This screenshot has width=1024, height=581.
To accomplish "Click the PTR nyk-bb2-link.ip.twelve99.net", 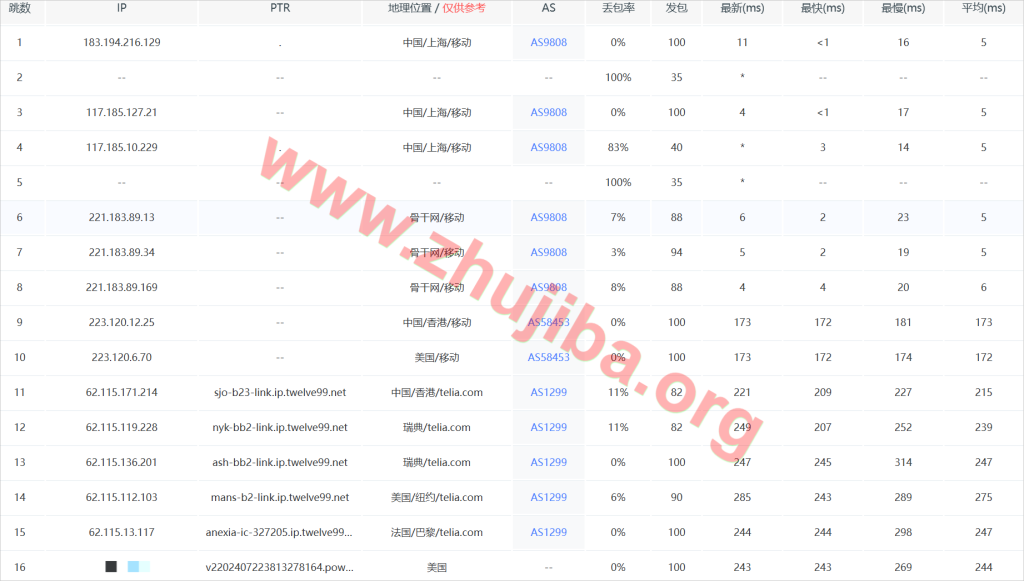I will (281, 428).
